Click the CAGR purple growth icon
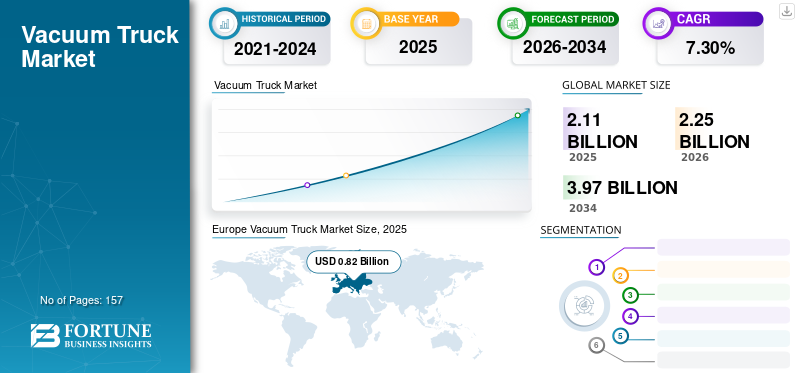 (x=657, y=23)
